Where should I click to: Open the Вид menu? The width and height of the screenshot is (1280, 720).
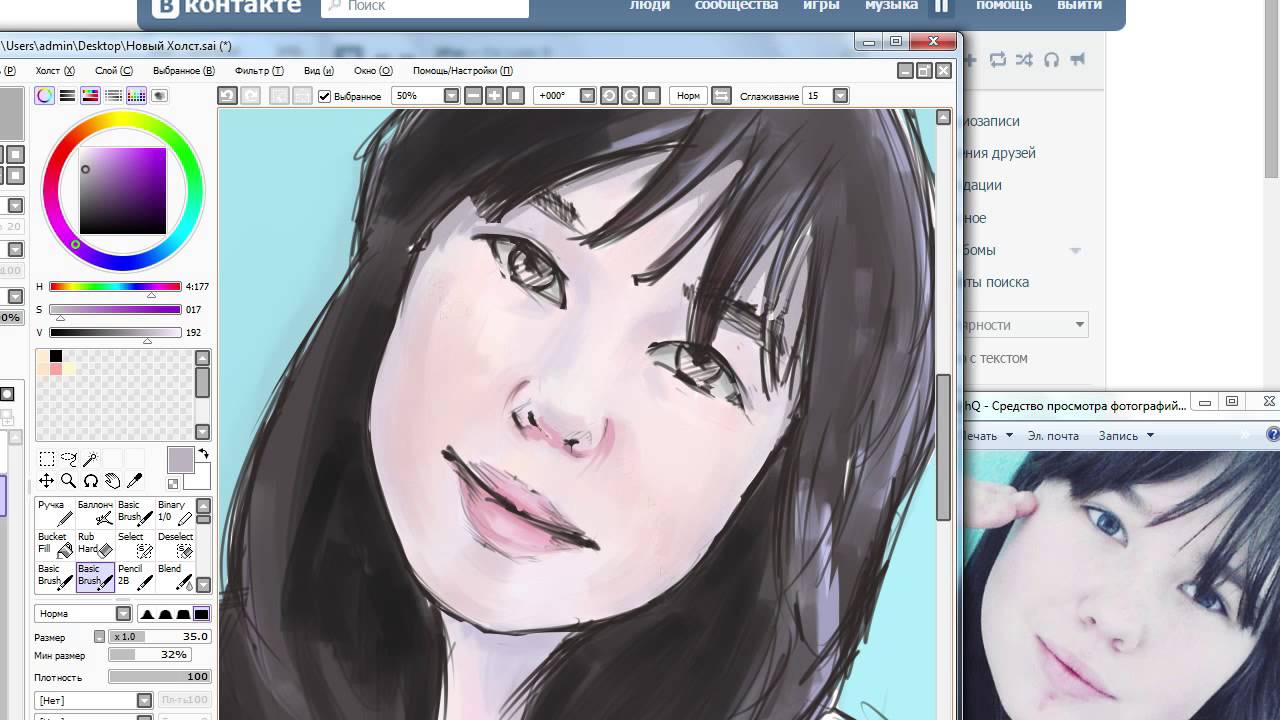318,71
